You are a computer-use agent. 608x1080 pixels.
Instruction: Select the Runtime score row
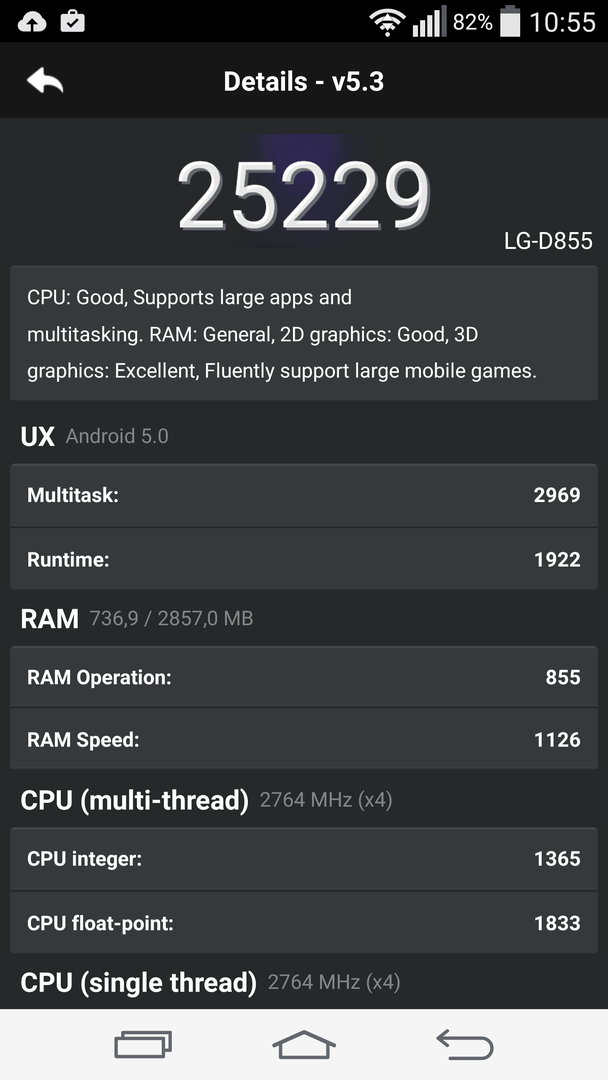[x=304, y=559]
